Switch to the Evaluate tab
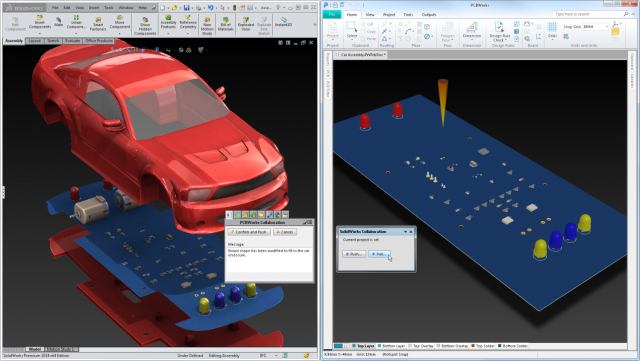Image resolution: width=640 pixels, height=361 pixels. coord(72,41)
